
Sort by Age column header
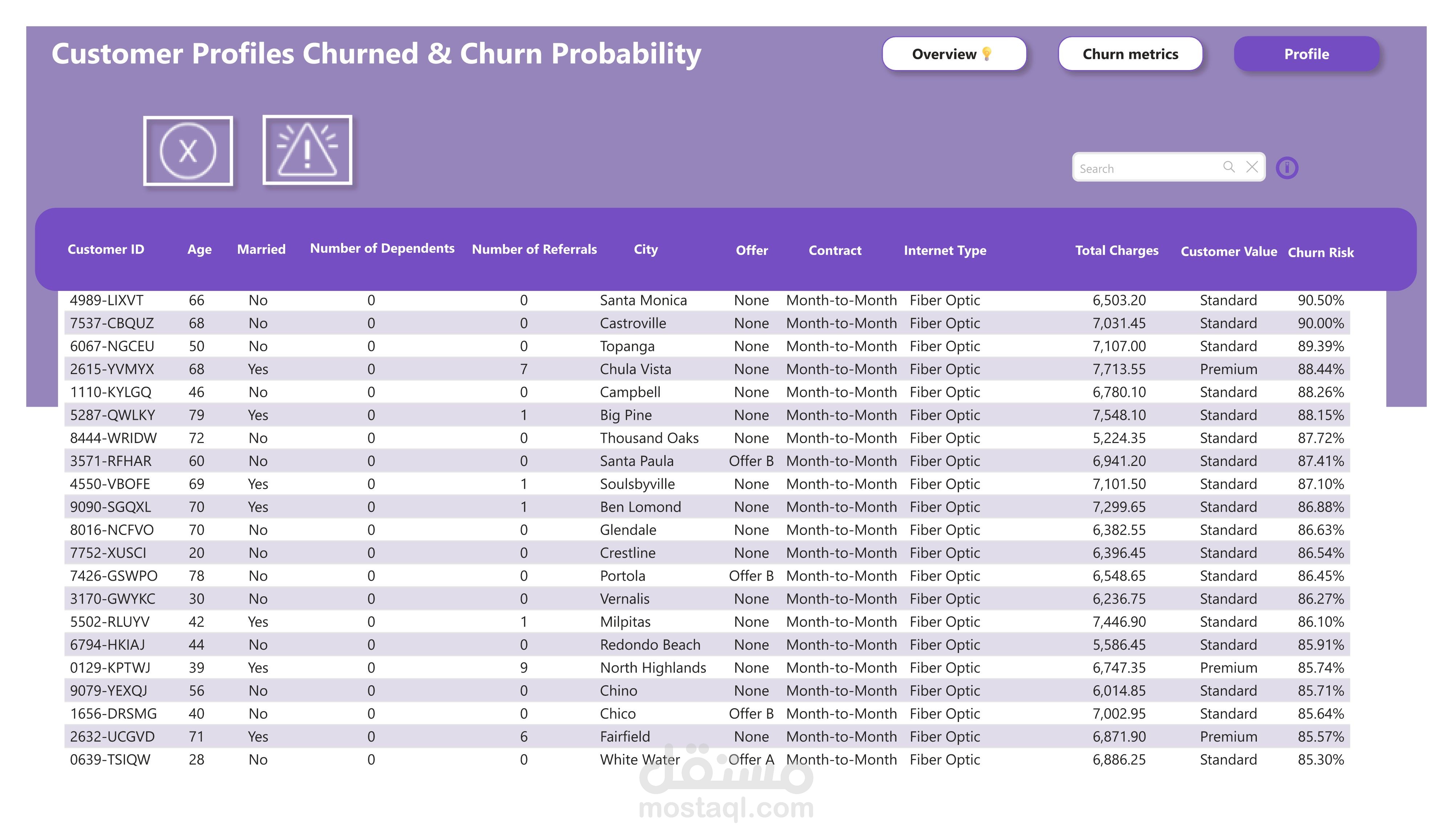(199, 249)
